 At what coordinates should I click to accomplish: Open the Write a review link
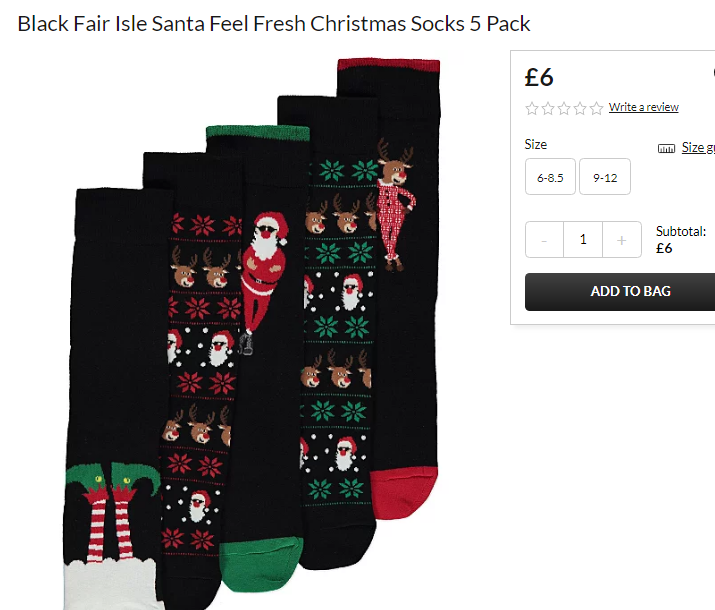pyautogui.click(x=643, y=107)
